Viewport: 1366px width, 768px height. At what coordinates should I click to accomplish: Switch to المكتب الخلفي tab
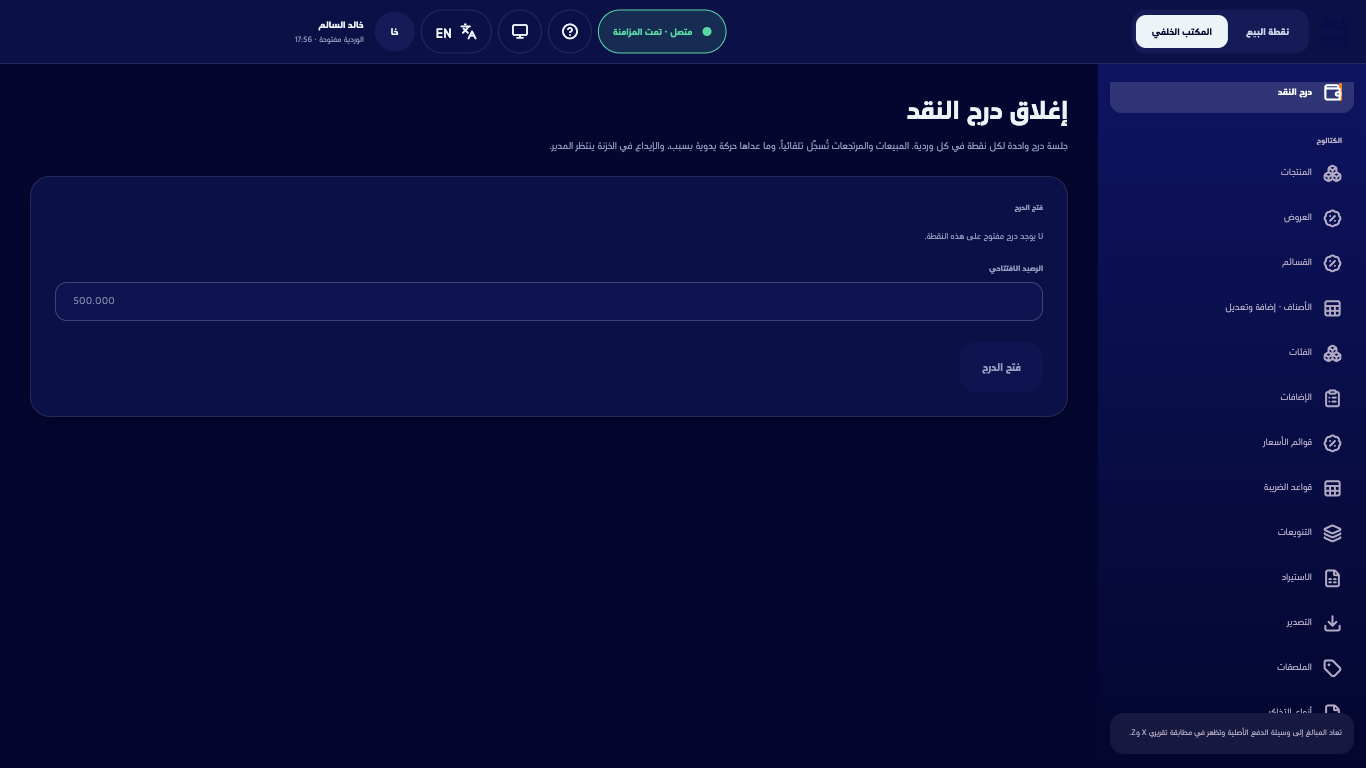coord(1181,32)
